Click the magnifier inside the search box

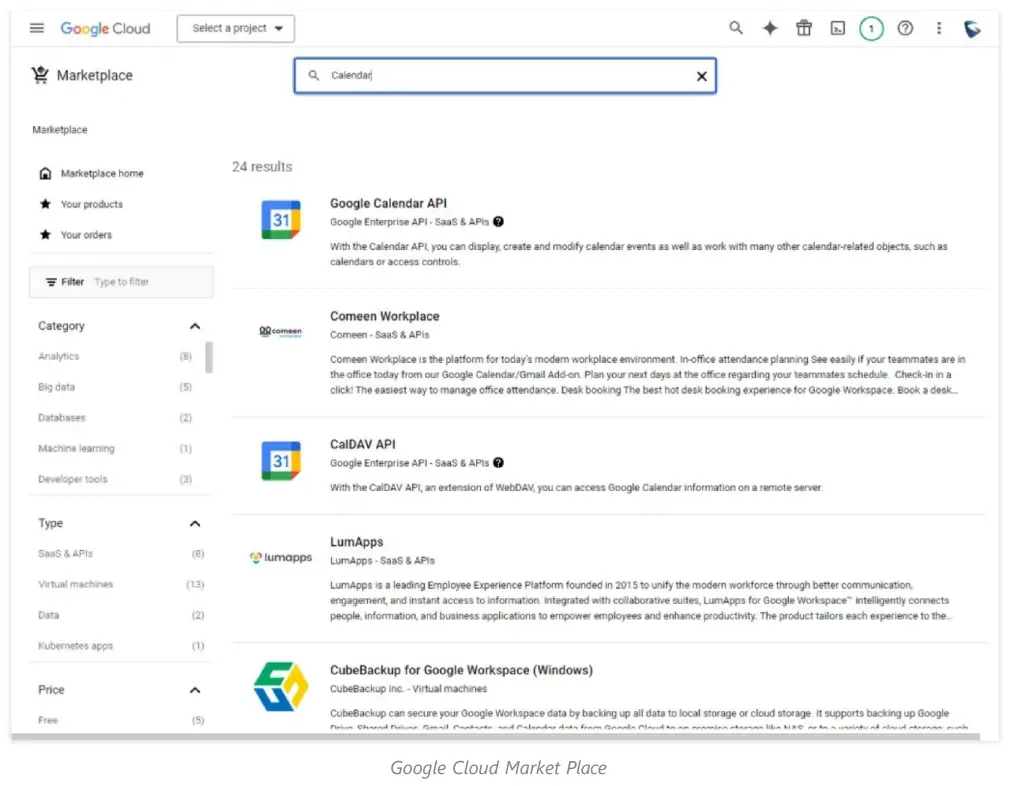(314, 75)
